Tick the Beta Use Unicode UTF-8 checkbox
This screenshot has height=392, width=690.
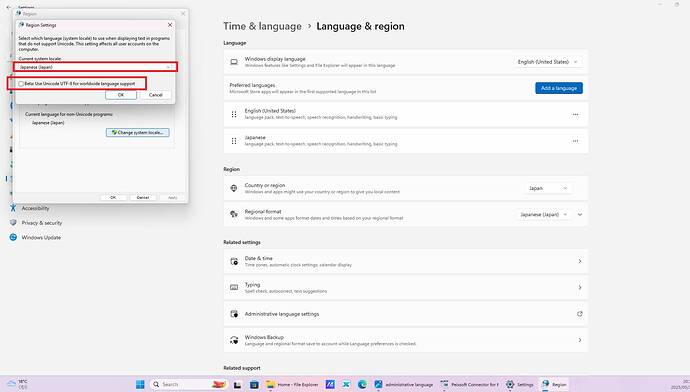pos(21,84)
